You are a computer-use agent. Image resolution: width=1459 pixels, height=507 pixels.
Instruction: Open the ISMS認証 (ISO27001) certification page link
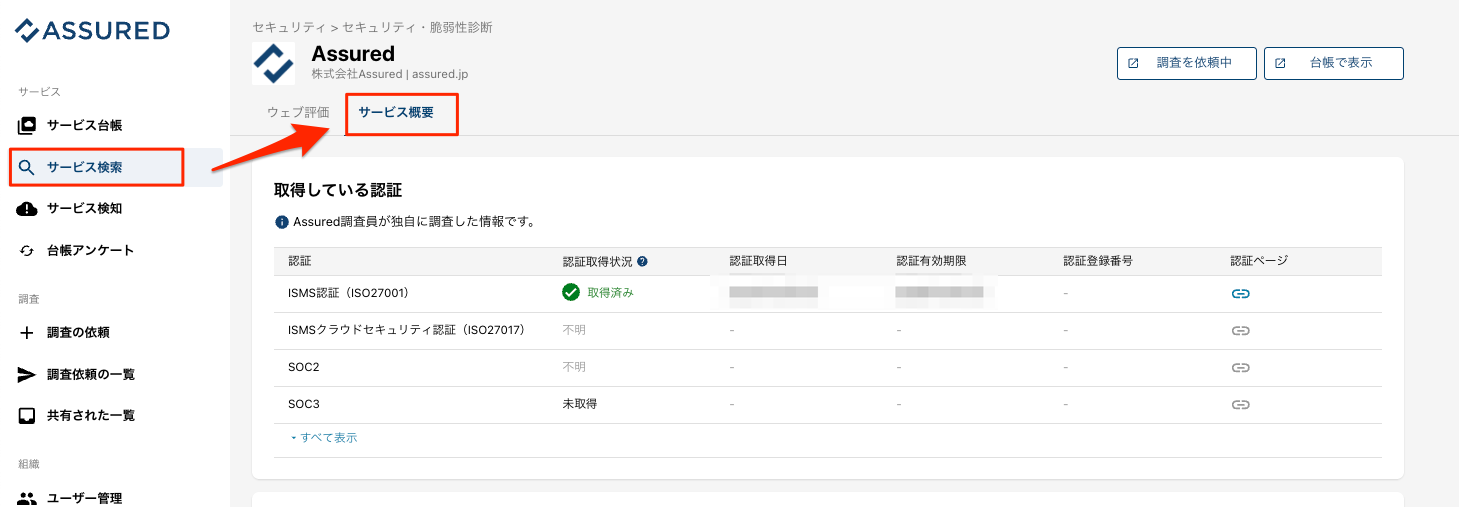click(1240, 293)
